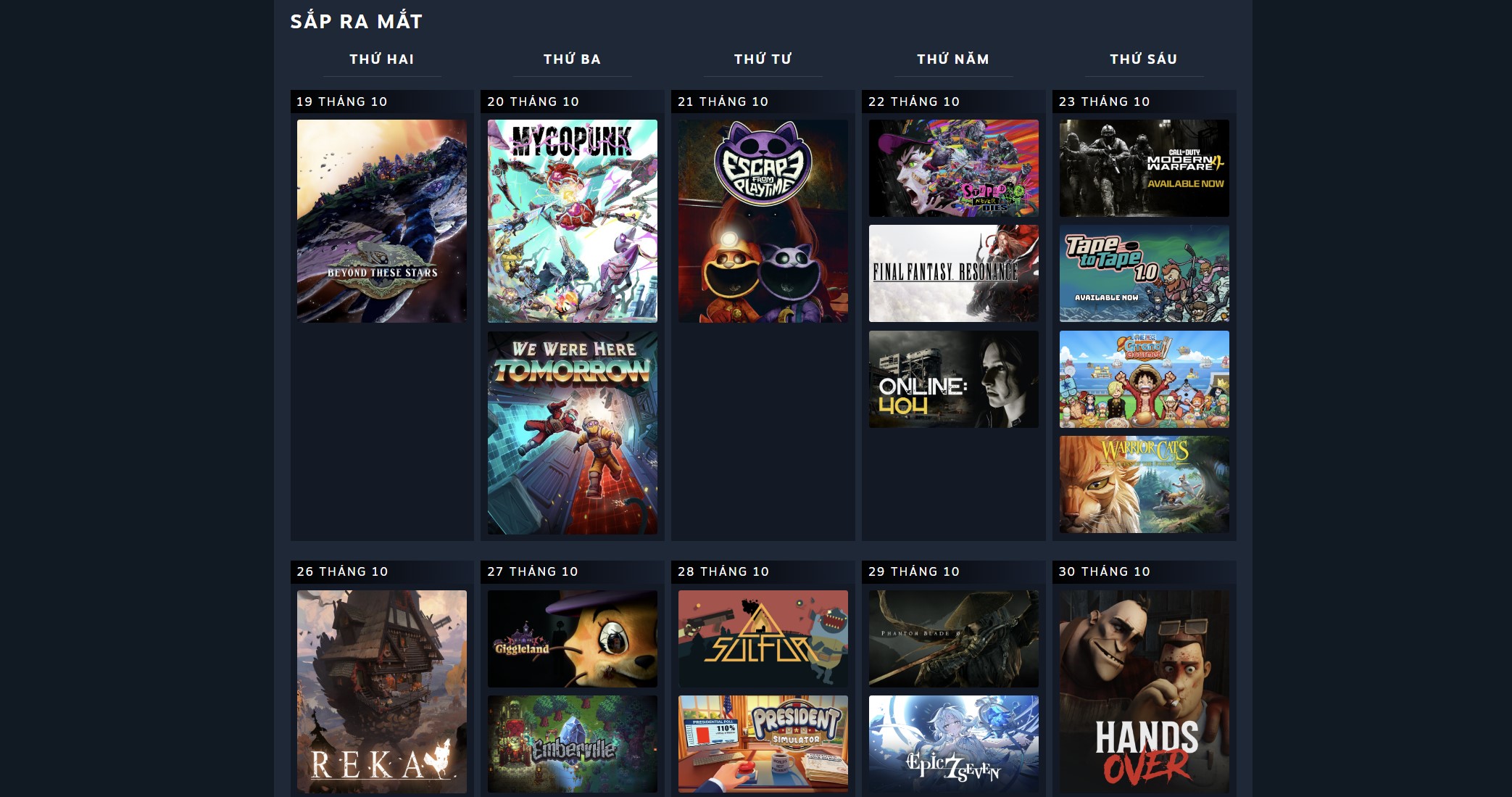
Task: Click the 28 Tháng 10 date label
Action: tap(723, 571)
